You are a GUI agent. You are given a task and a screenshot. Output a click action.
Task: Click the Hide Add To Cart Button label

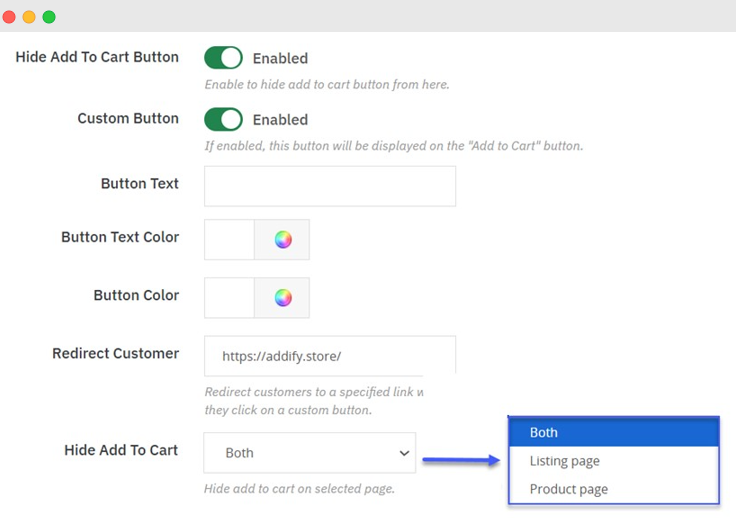coord(97,57)
